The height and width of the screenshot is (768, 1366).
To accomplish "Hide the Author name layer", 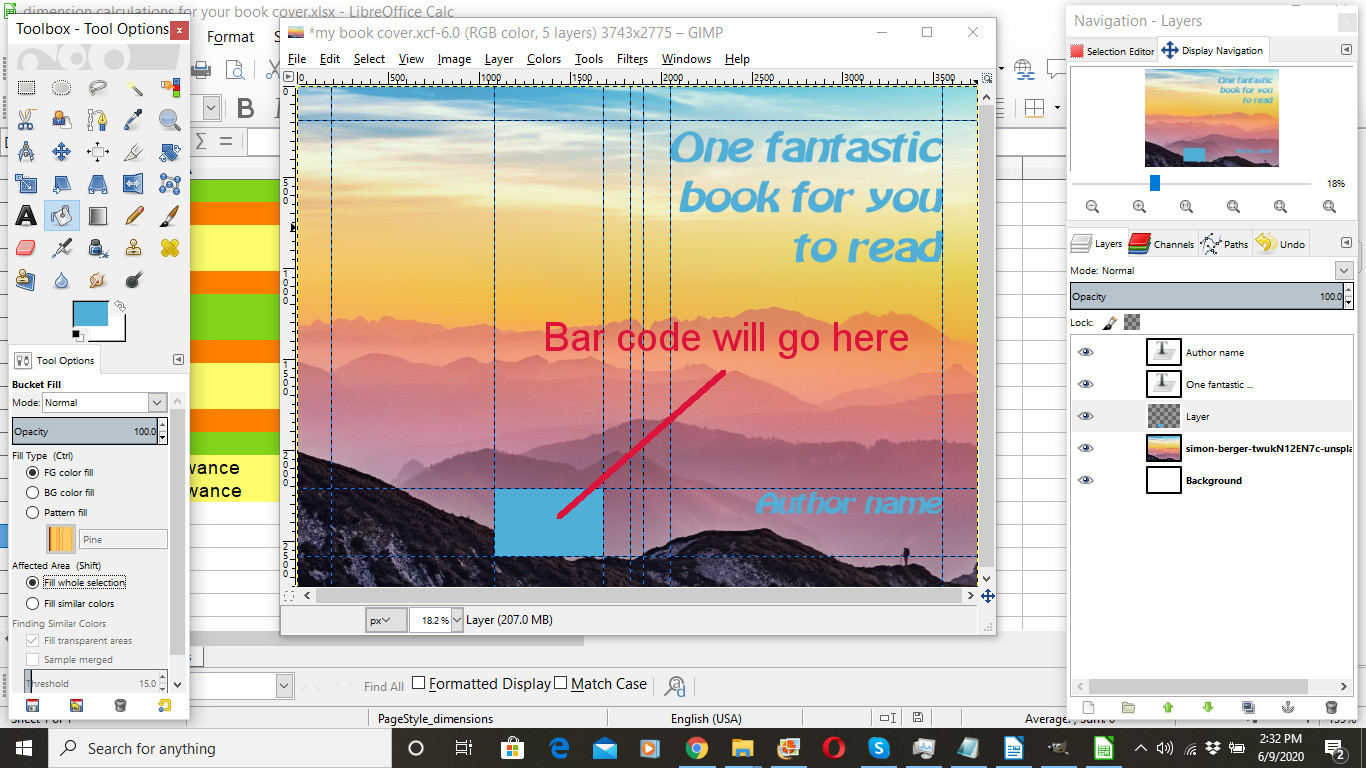I will pyautogui.click(x=1086, y=352).
